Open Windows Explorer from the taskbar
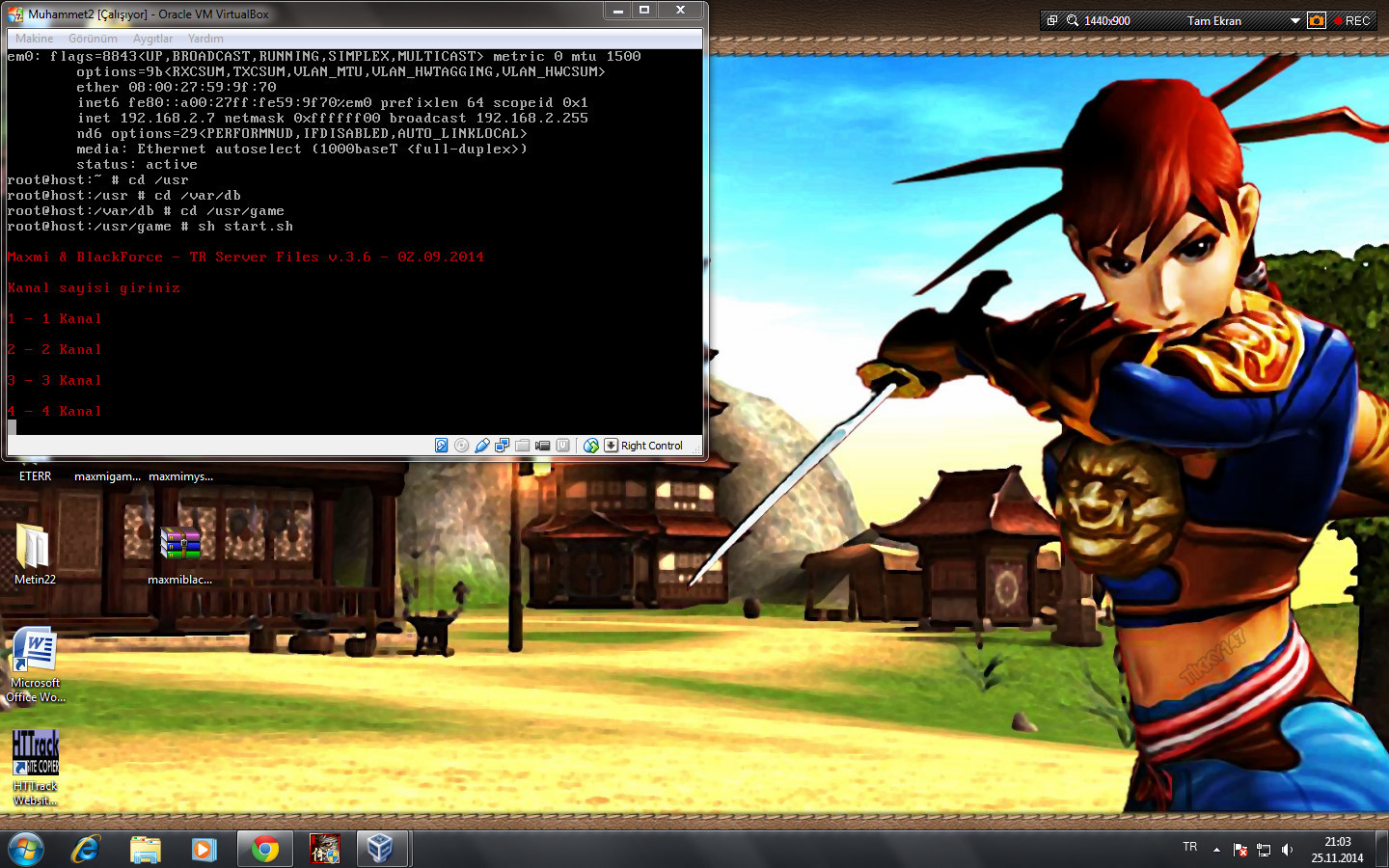Viewport: 1389px width, 868px height. pyautogui.click(x=146, y=850)
